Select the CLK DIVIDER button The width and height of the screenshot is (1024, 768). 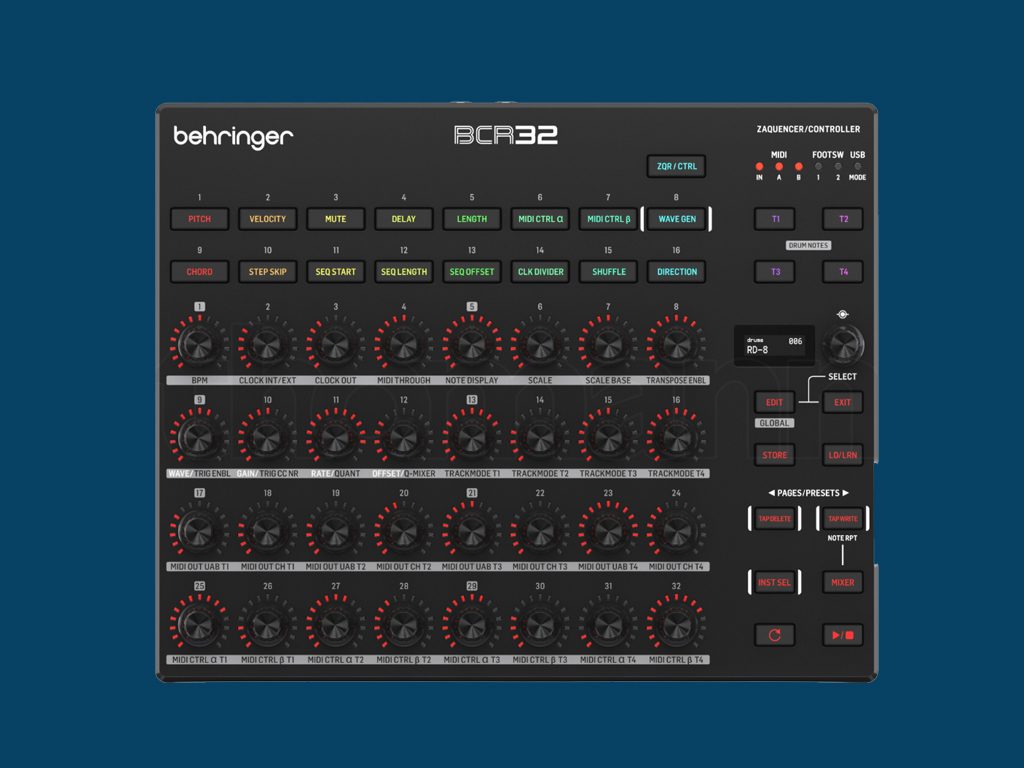tap(540, 272)
